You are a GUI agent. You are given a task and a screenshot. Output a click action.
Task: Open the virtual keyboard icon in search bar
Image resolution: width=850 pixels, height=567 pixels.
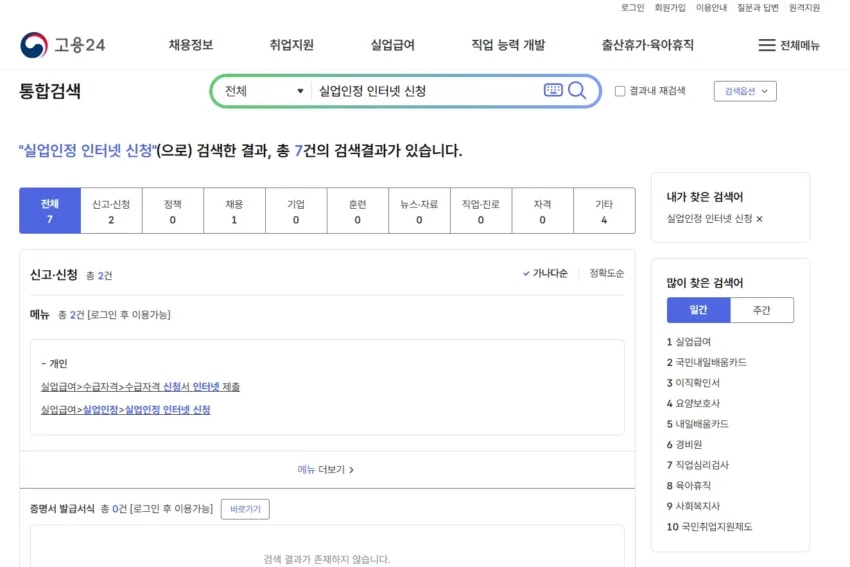pos(553,90)
